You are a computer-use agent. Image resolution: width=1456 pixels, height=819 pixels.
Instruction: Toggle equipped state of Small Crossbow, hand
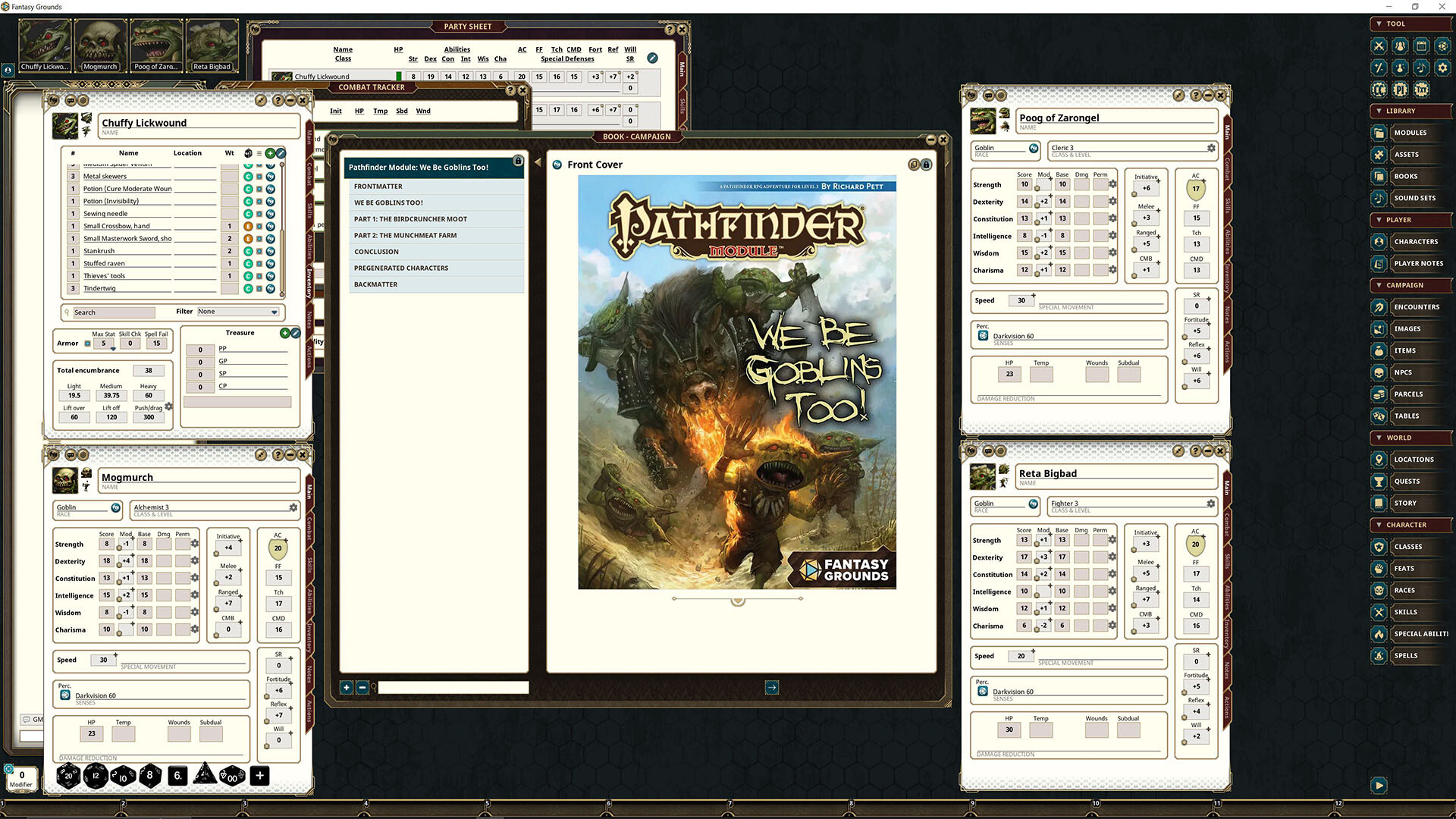(x=248, y=225)
